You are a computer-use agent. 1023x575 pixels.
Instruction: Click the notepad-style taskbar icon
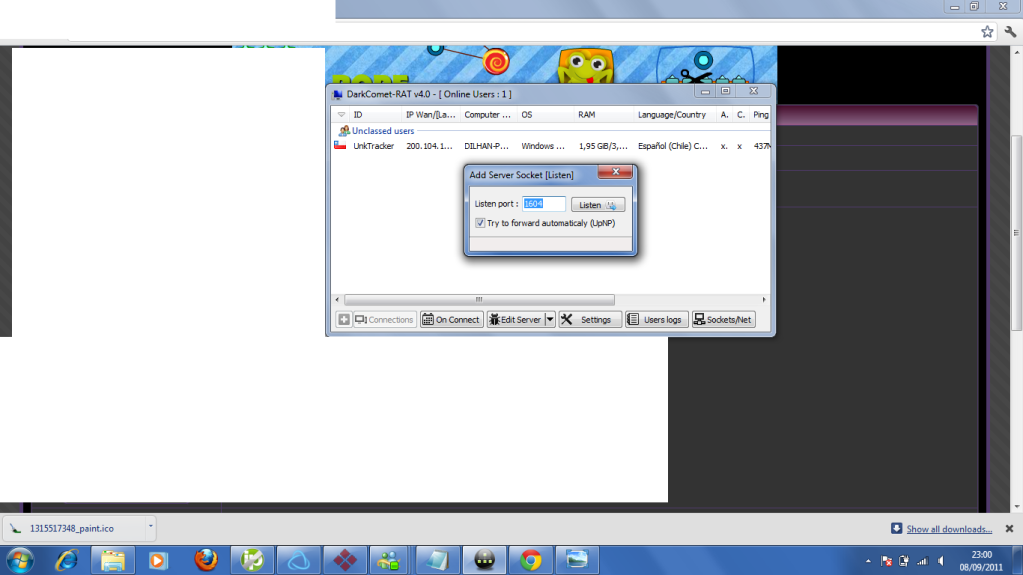coord(437,561)
